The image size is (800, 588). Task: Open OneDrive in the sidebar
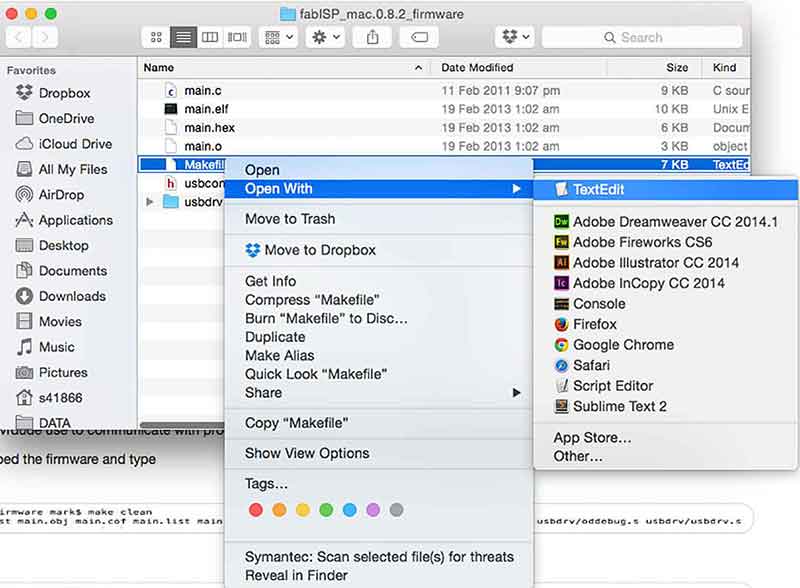click(x=55, y=118)
